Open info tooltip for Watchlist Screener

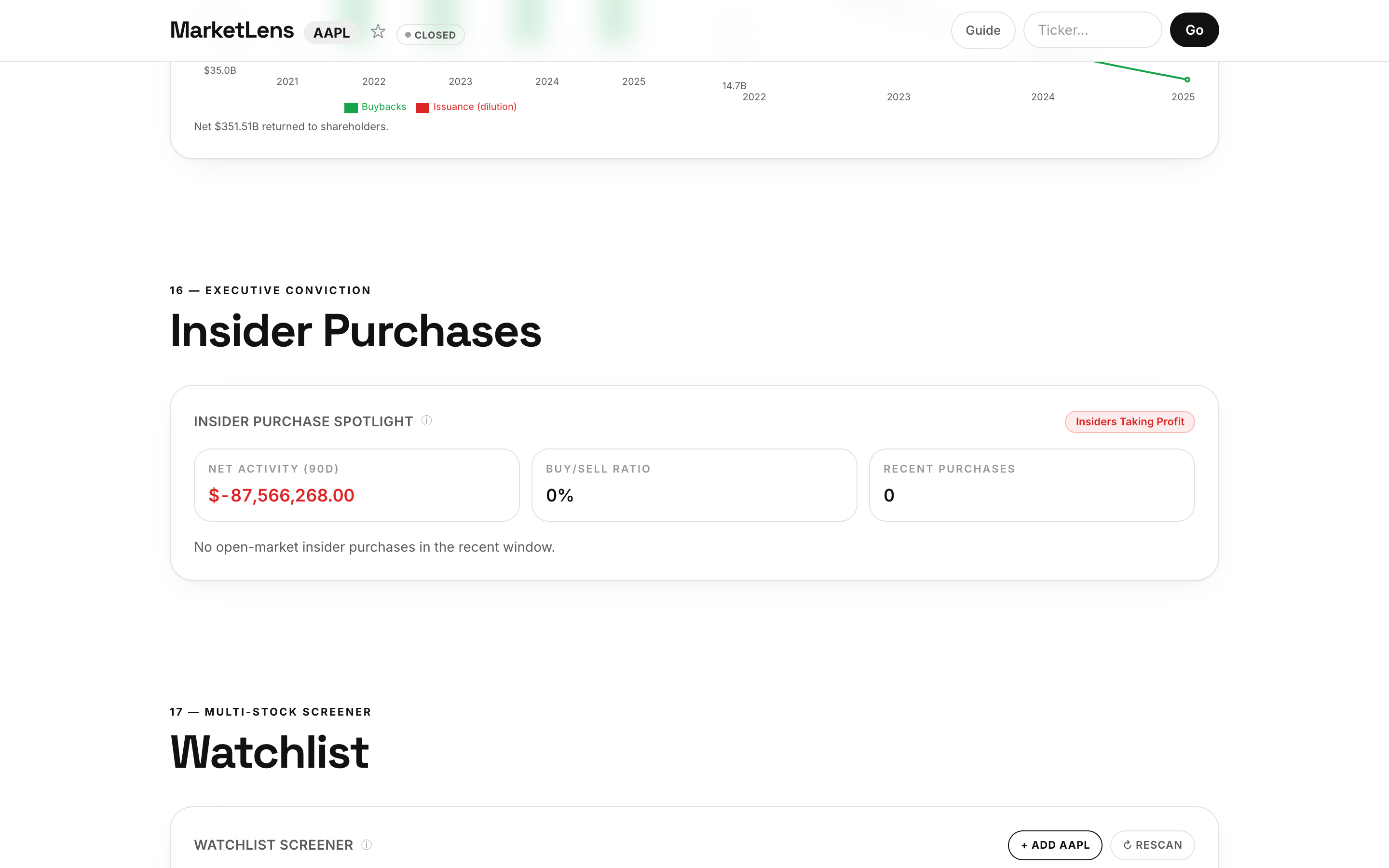[367, 844]
